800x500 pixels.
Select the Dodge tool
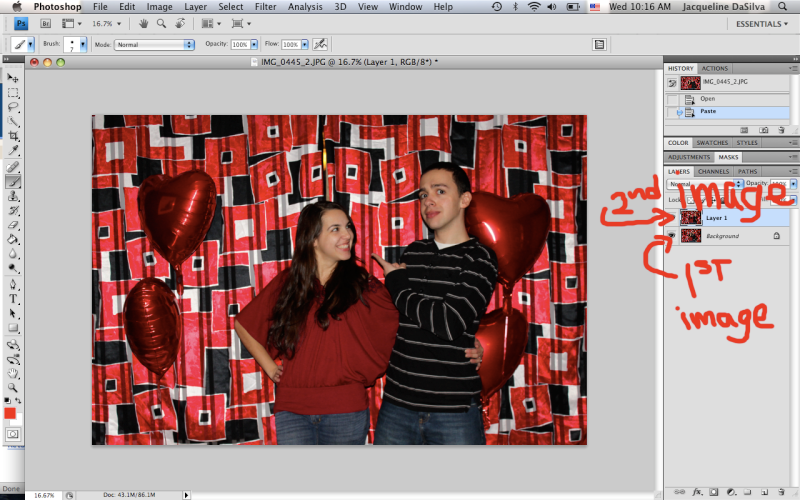(13, 268)
